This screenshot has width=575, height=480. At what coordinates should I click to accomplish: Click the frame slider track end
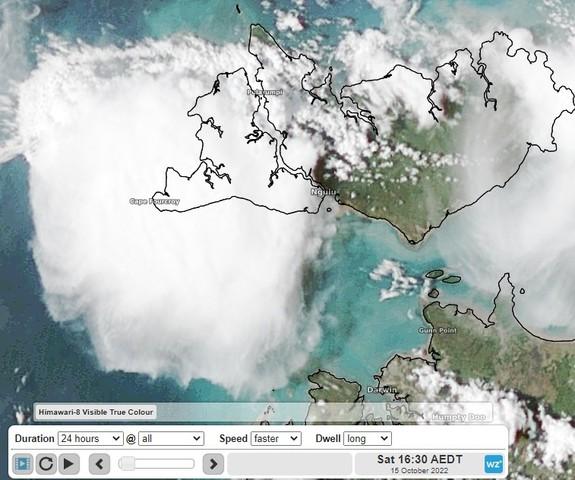[x=190, y=464]
